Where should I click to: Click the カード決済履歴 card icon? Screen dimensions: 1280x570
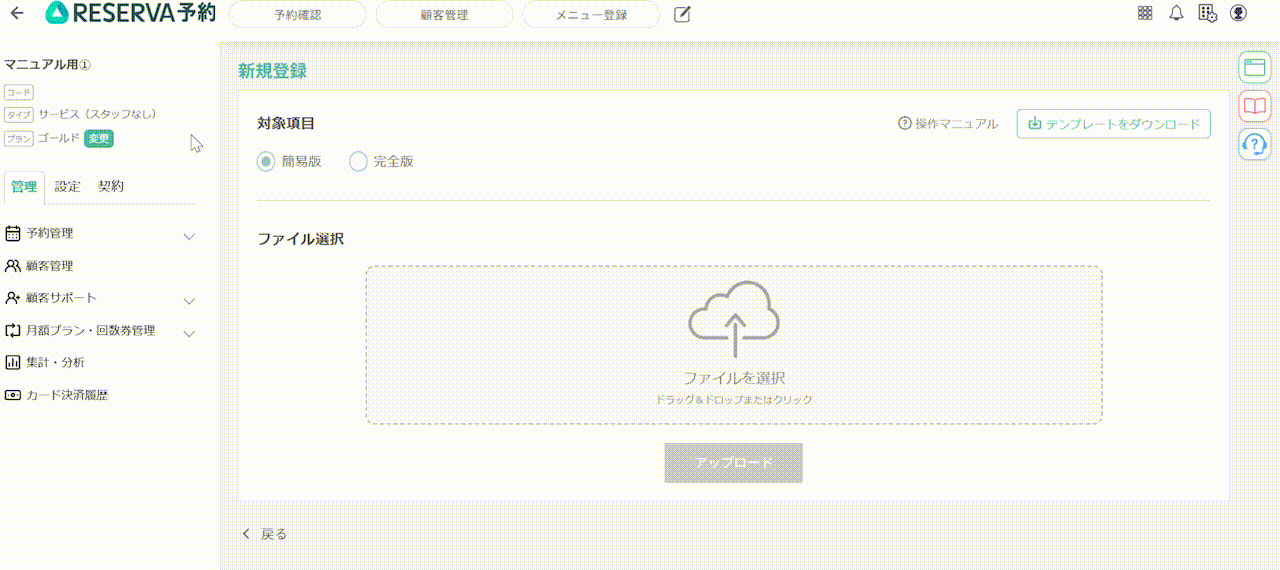pos(13,395)
